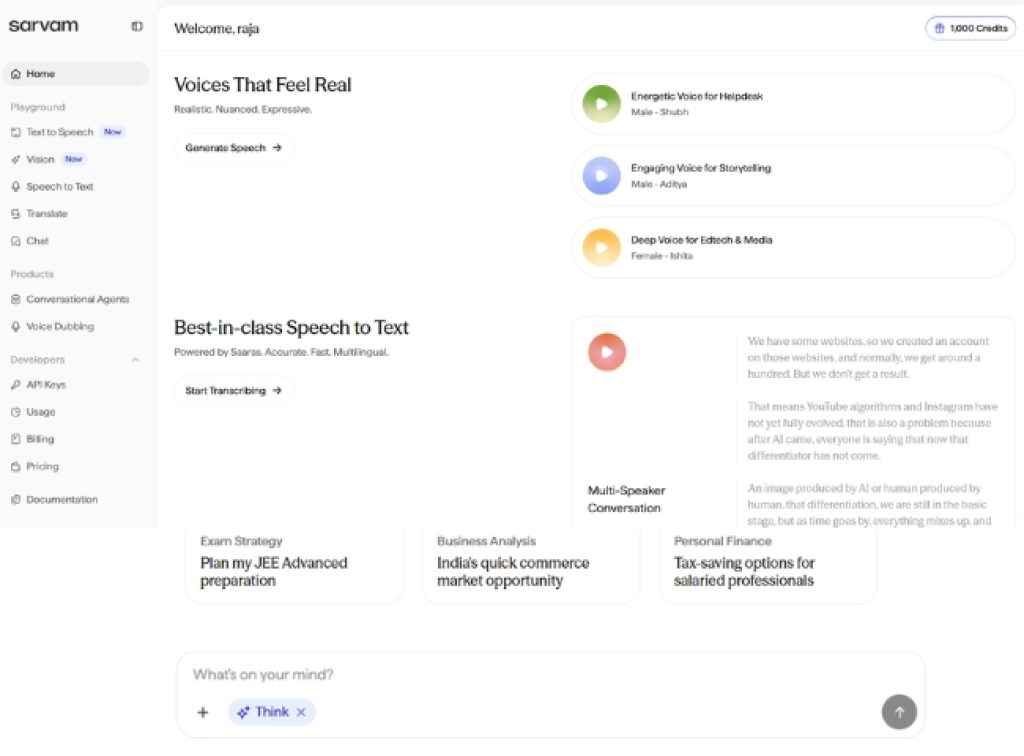
Task: Click the plus attachment icon
Action: [203, 712]
